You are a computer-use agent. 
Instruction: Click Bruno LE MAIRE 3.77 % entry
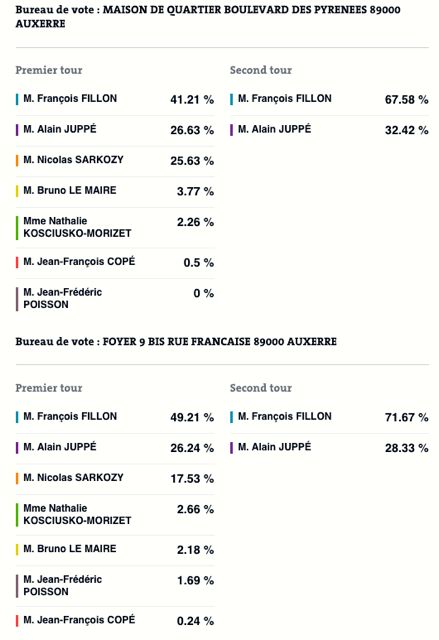click(x=115, y=191)
